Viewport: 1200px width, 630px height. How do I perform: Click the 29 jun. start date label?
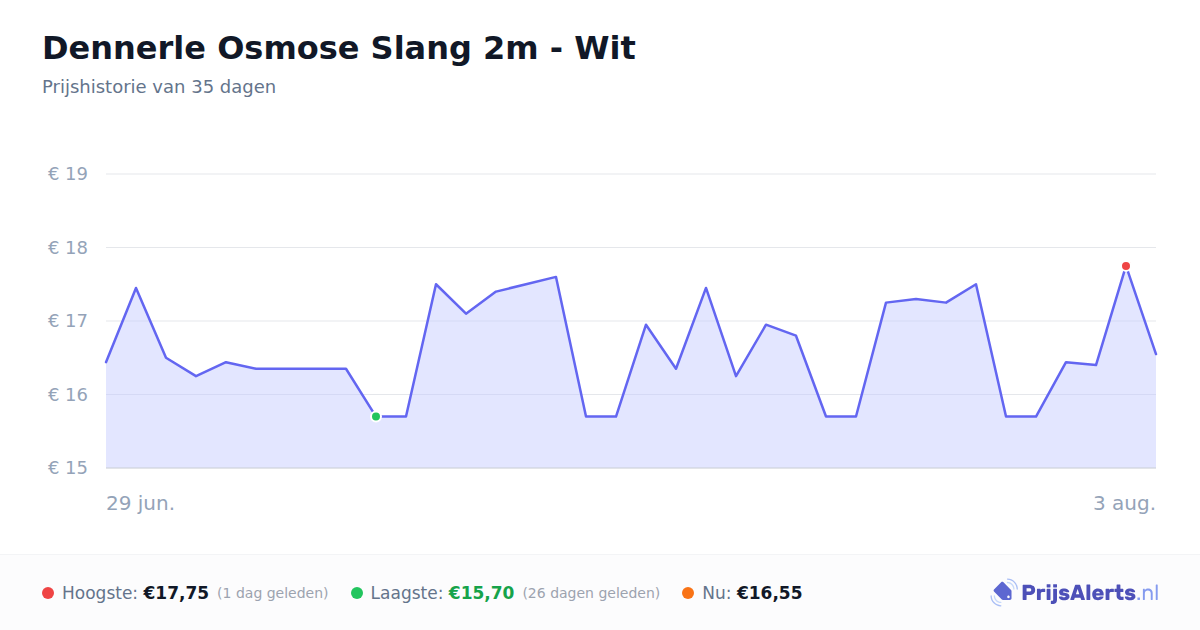[141, 503]
